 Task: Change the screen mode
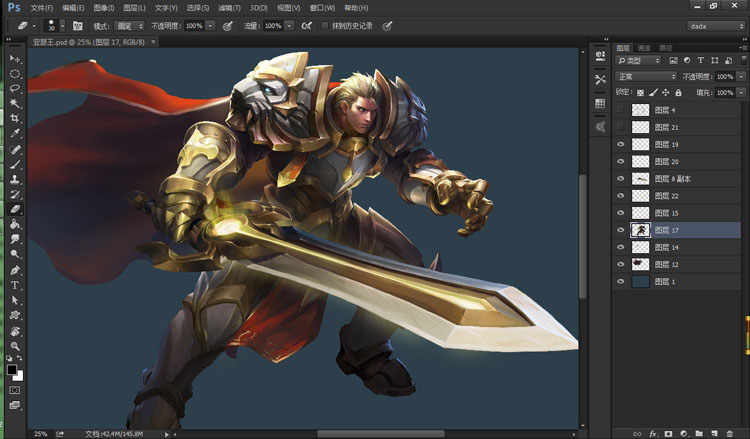[15, 406]
